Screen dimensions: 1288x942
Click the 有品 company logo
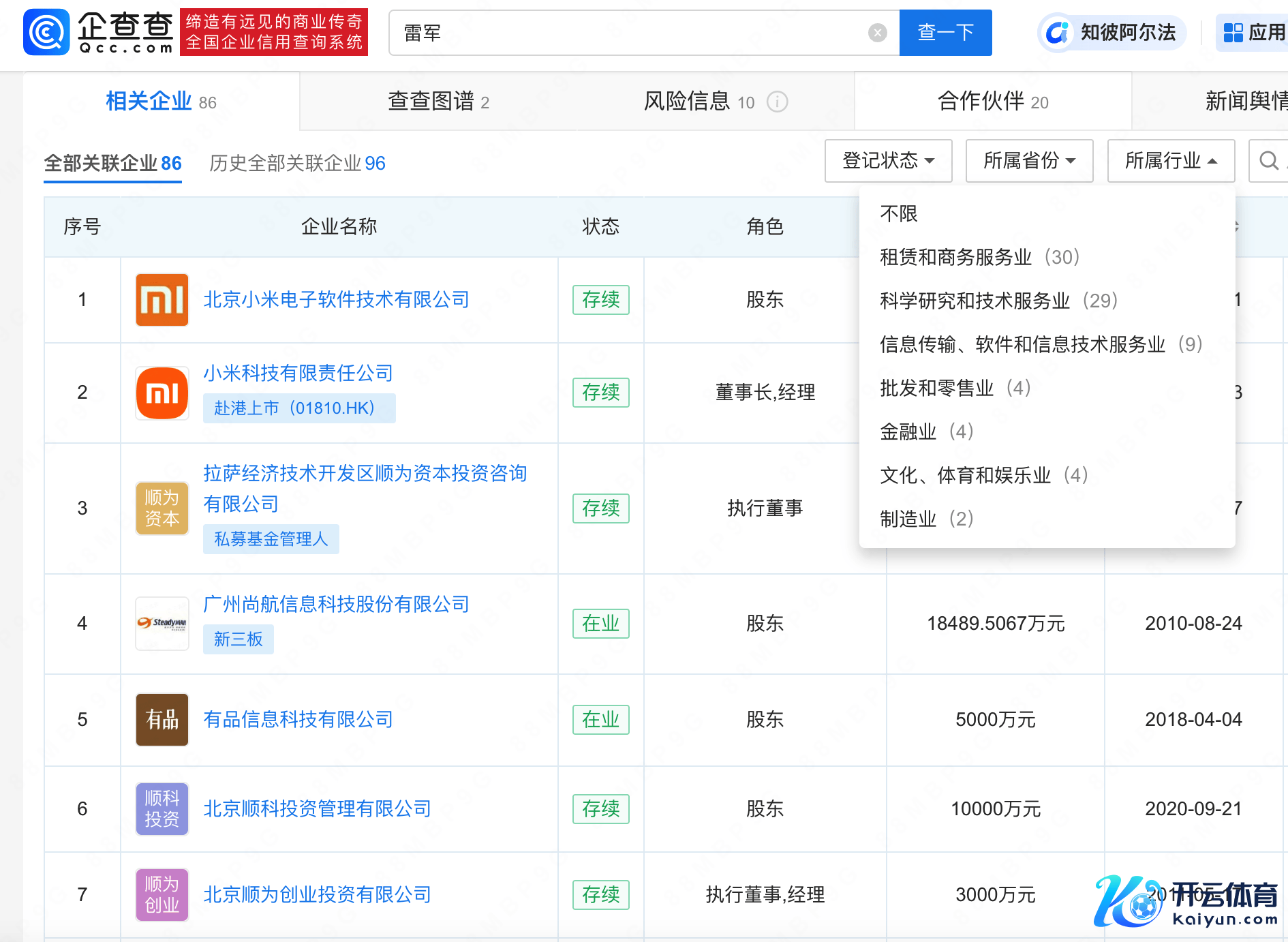click(162, 720)
